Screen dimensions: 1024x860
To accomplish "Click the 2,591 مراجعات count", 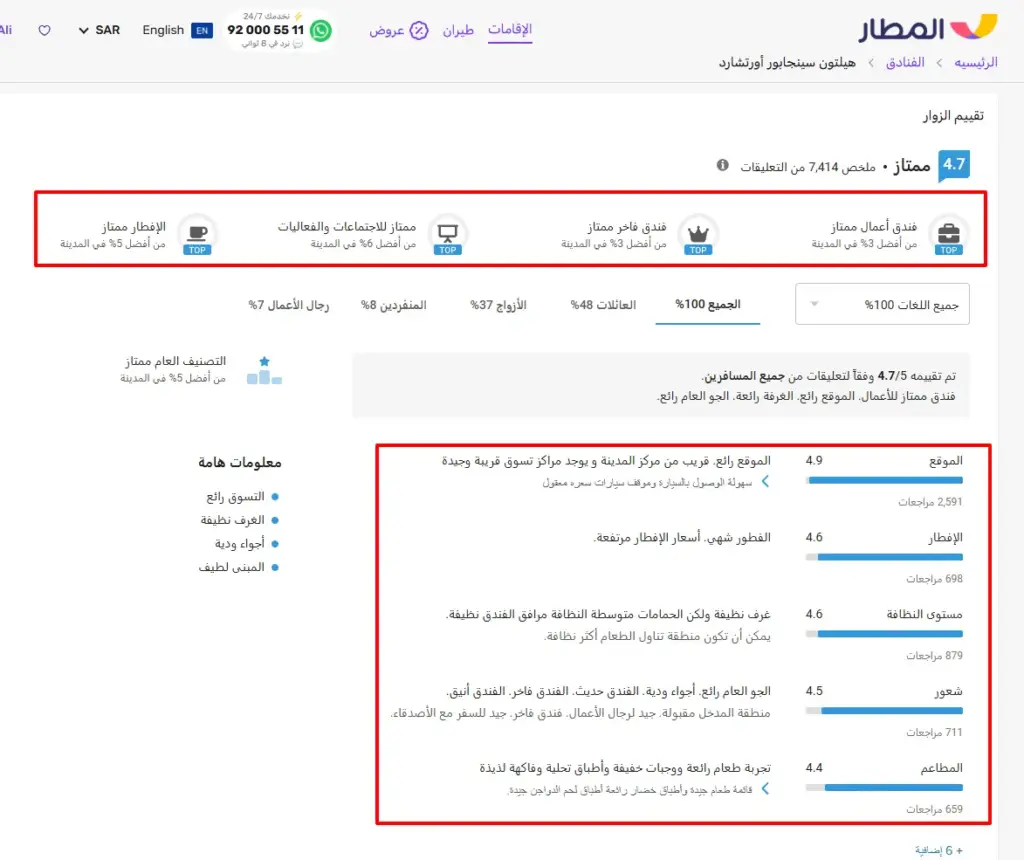I will pos(930,502).
